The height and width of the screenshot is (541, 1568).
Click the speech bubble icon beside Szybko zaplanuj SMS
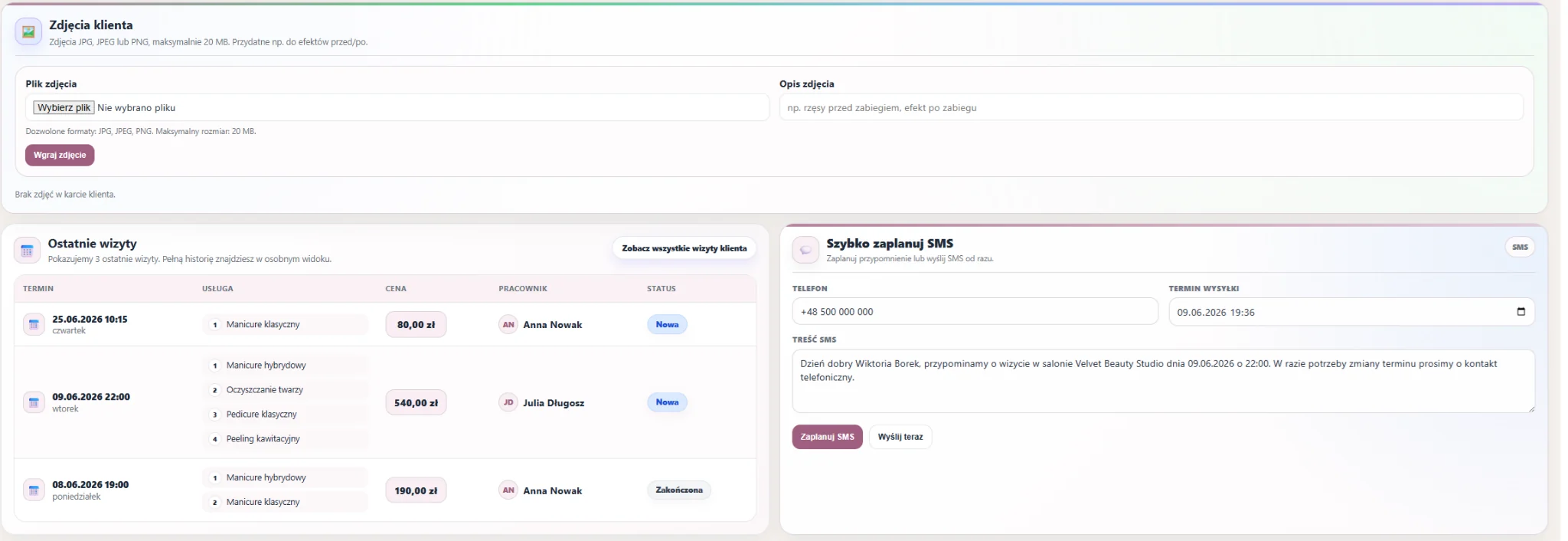pos(805,250)
